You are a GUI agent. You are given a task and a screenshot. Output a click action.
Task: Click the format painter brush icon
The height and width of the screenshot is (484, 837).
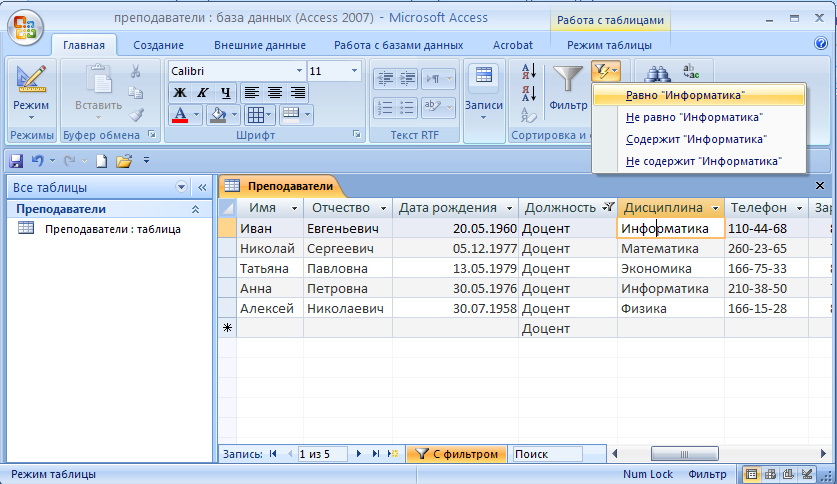tap(137, 114)
